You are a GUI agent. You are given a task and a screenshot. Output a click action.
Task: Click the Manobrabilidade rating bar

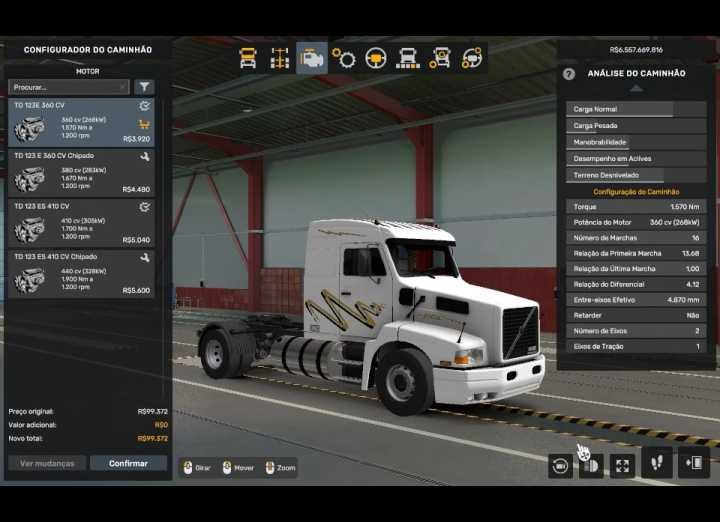[636, 142]
